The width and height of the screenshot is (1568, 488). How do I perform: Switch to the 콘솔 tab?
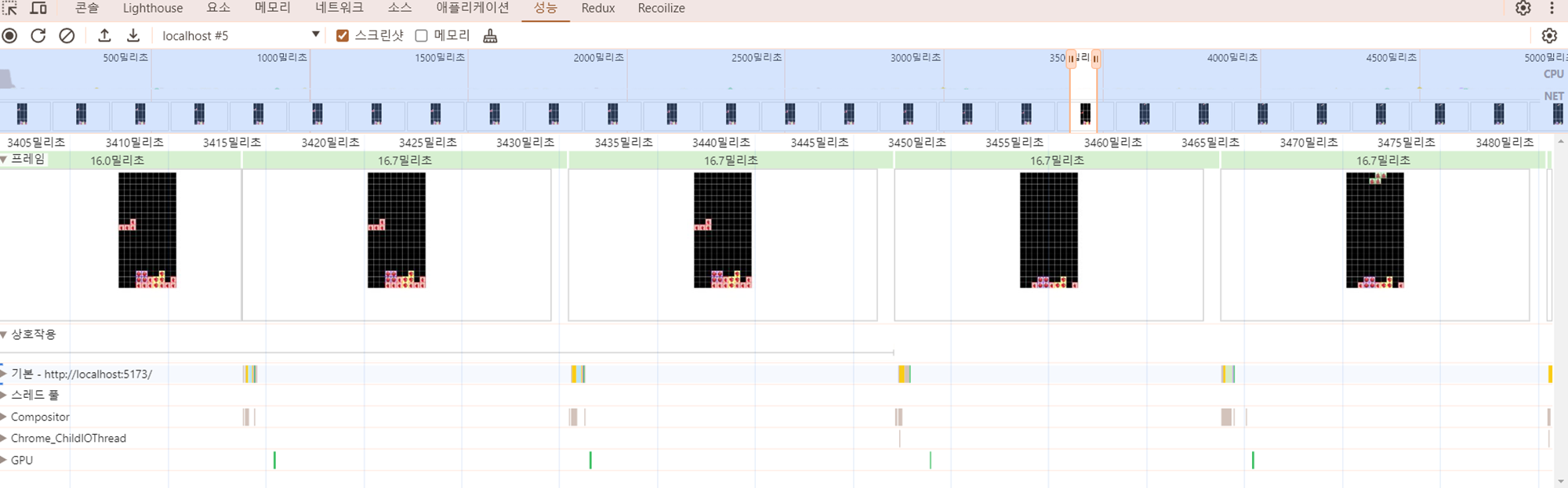pos(87,8)
